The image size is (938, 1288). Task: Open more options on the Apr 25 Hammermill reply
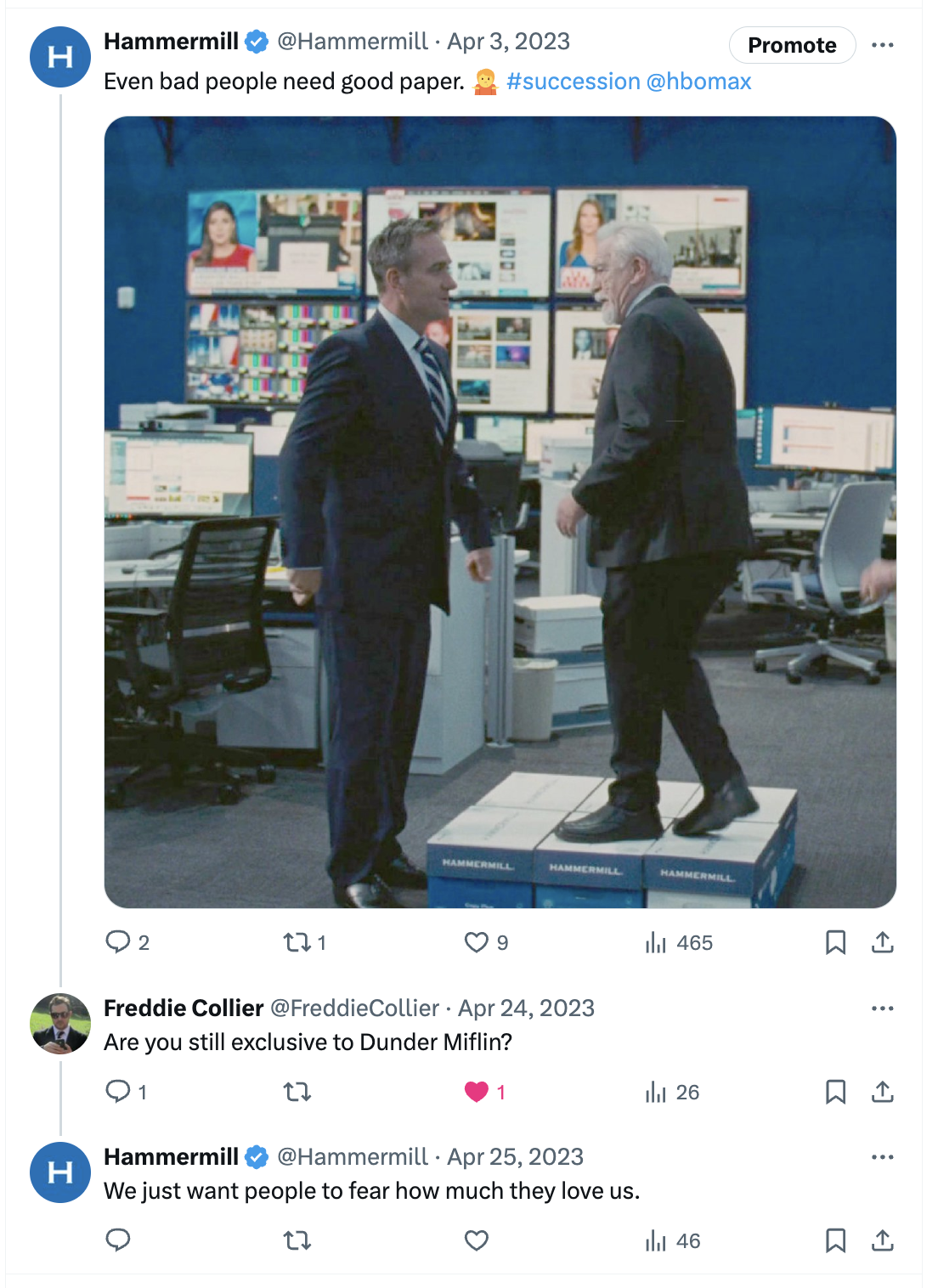(883, 1157)
